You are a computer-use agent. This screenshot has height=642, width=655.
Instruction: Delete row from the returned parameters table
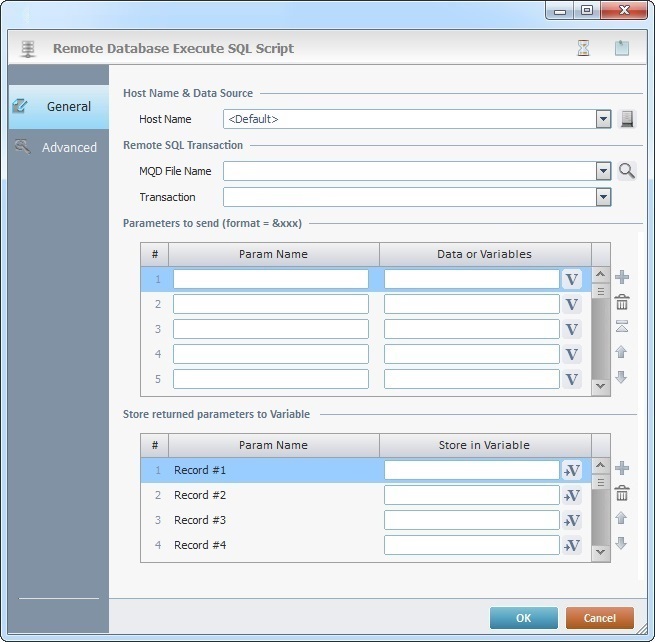click(x=621, y=493)
